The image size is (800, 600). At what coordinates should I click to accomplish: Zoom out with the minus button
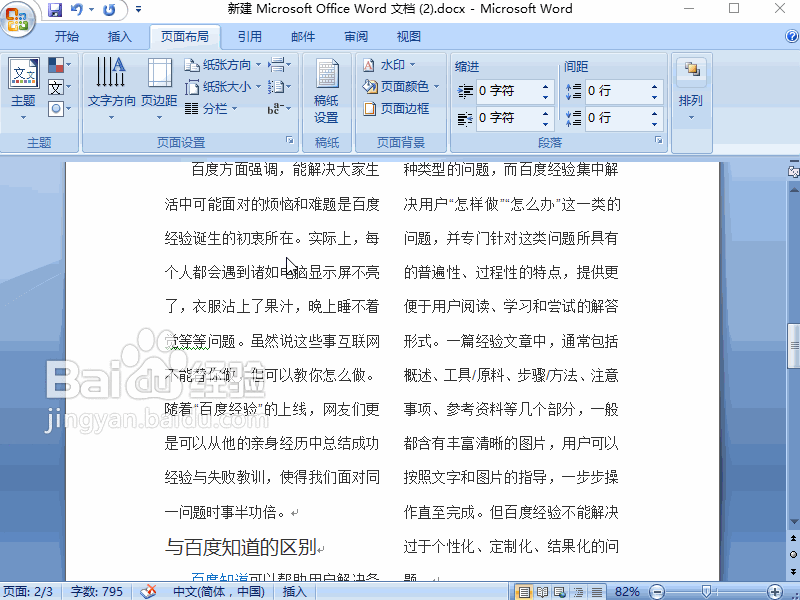click(657, 592)
